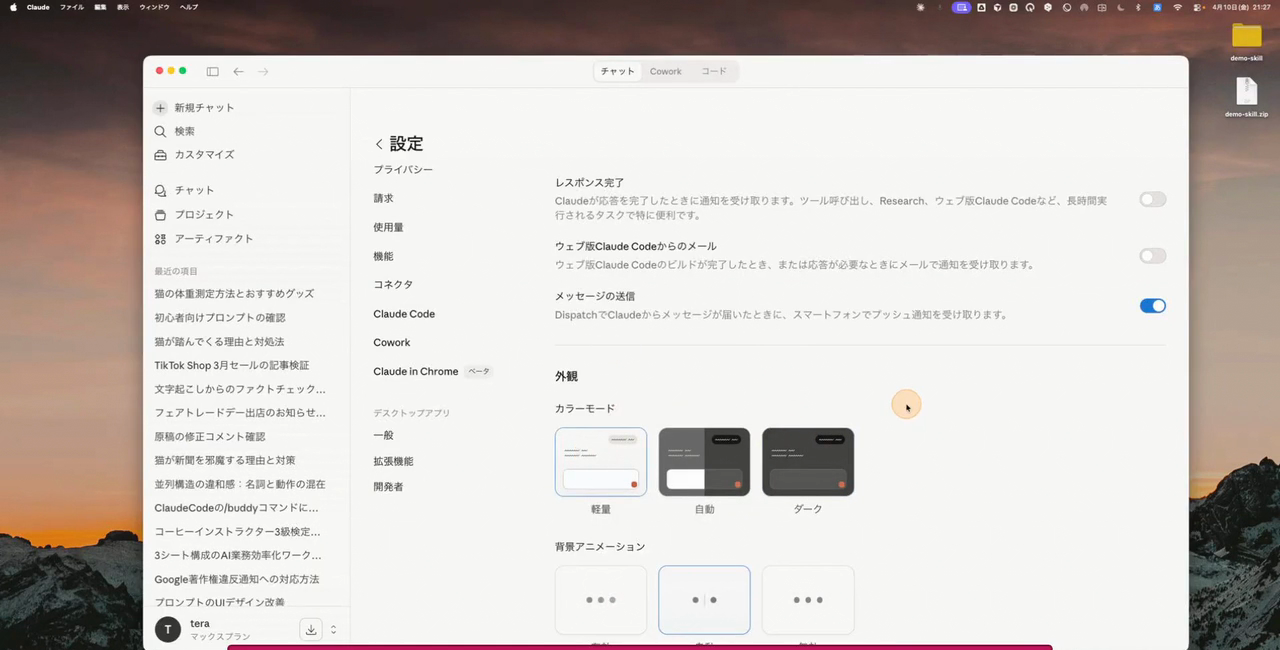Image resolution: width=1280 pixels, height=650 pixels.
Task: Click the date and time in menu bar
Action: pos(1241,7)
